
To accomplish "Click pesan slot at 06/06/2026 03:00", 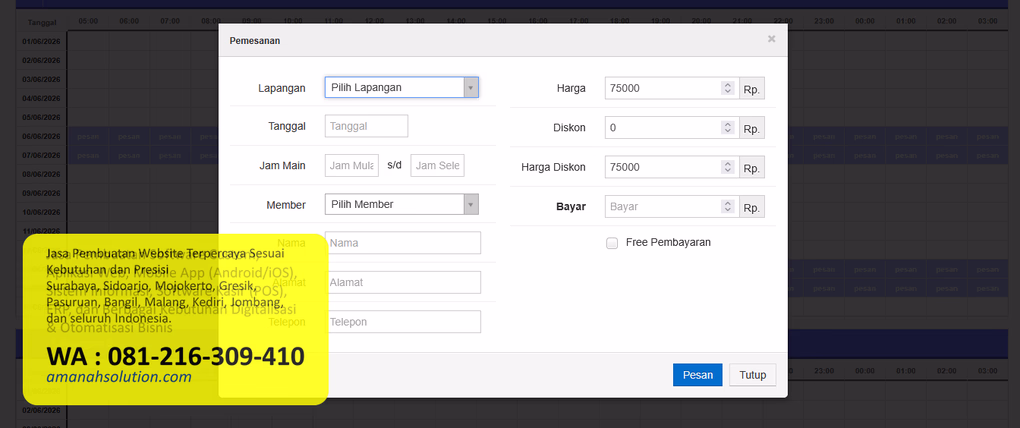I will [x=987, y=137].
